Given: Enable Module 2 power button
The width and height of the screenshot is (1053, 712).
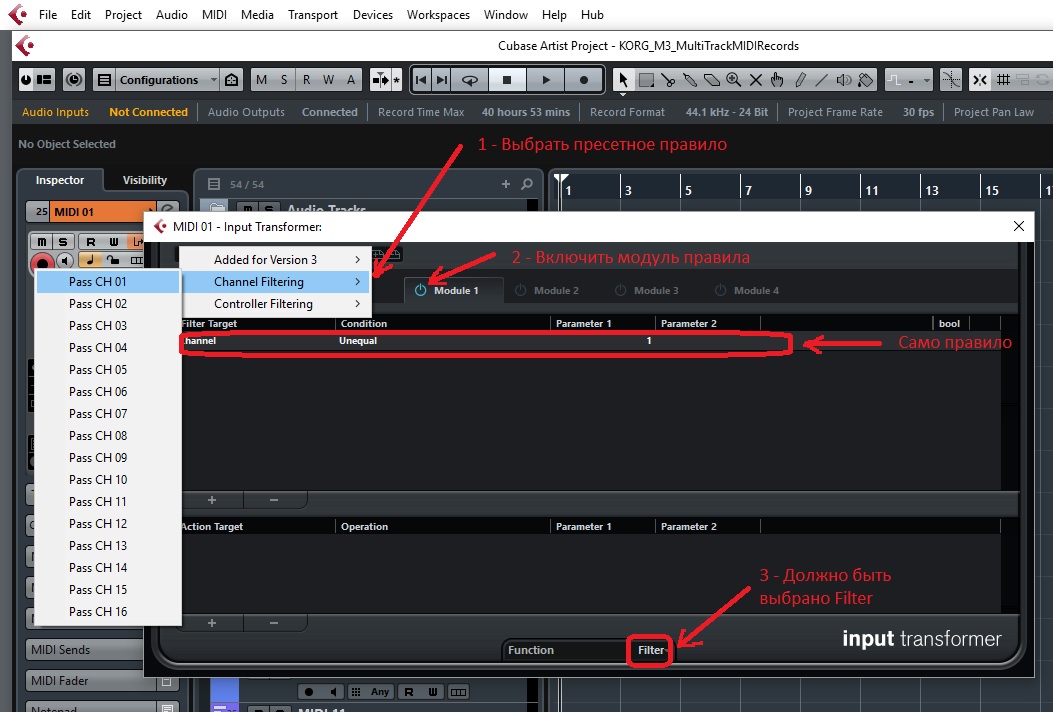Looking at the screenshot, I should point(520,290).
